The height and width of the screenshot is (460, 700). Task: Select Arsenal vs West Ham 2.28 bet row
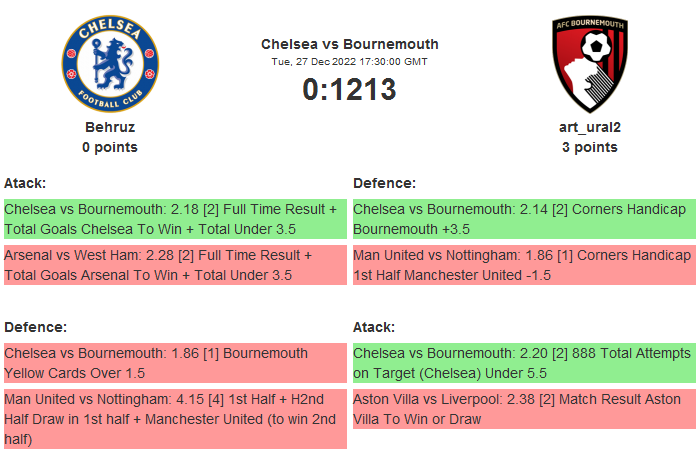pos(174,265)
